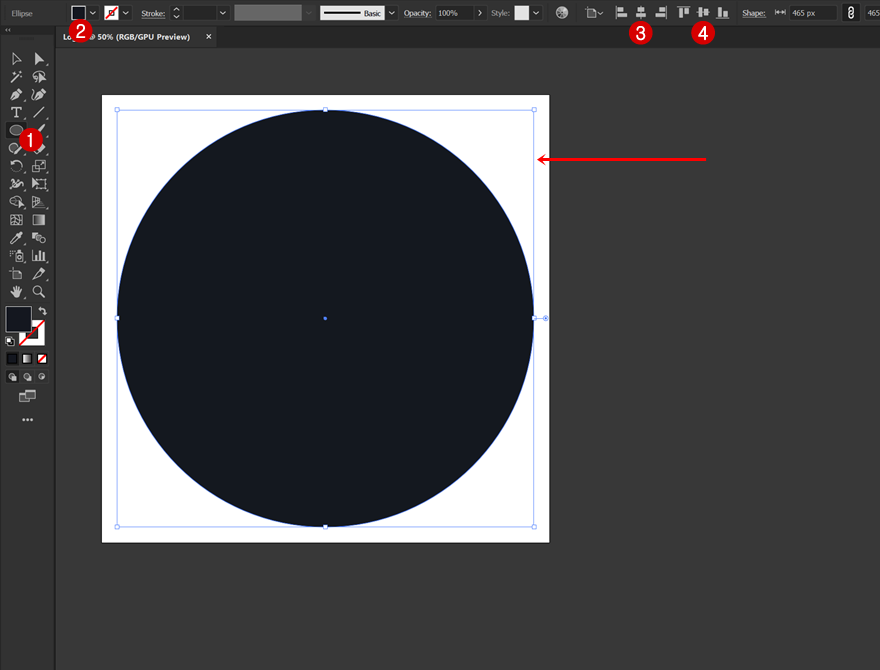The height and width of the screenshot is (670, 880).
Task: Select the Zoom tool
Action: pyautogui.click(x=39, y=291)
